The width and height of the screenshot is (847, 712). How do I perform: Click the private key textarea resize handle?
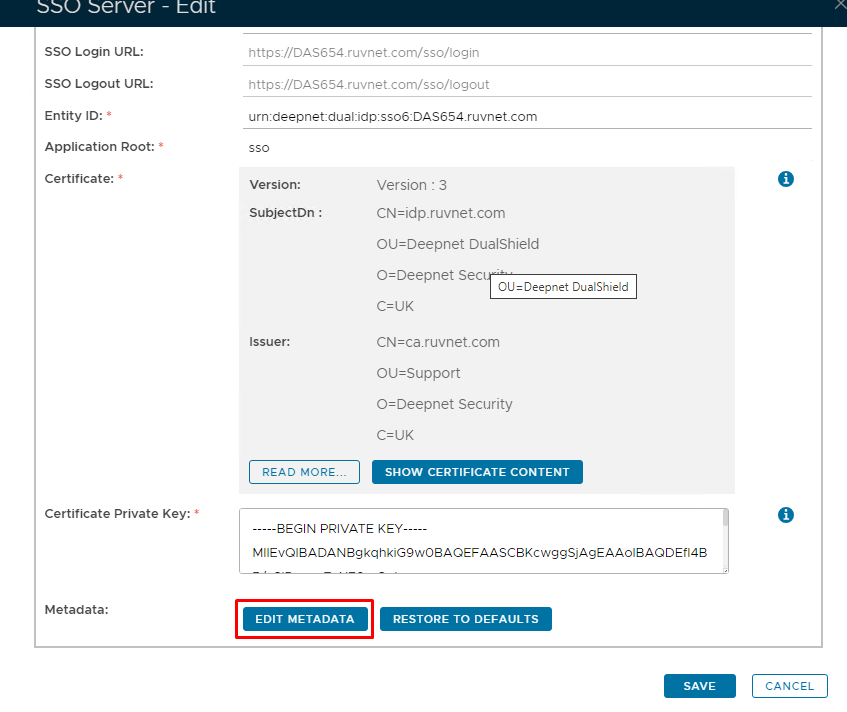725,569
